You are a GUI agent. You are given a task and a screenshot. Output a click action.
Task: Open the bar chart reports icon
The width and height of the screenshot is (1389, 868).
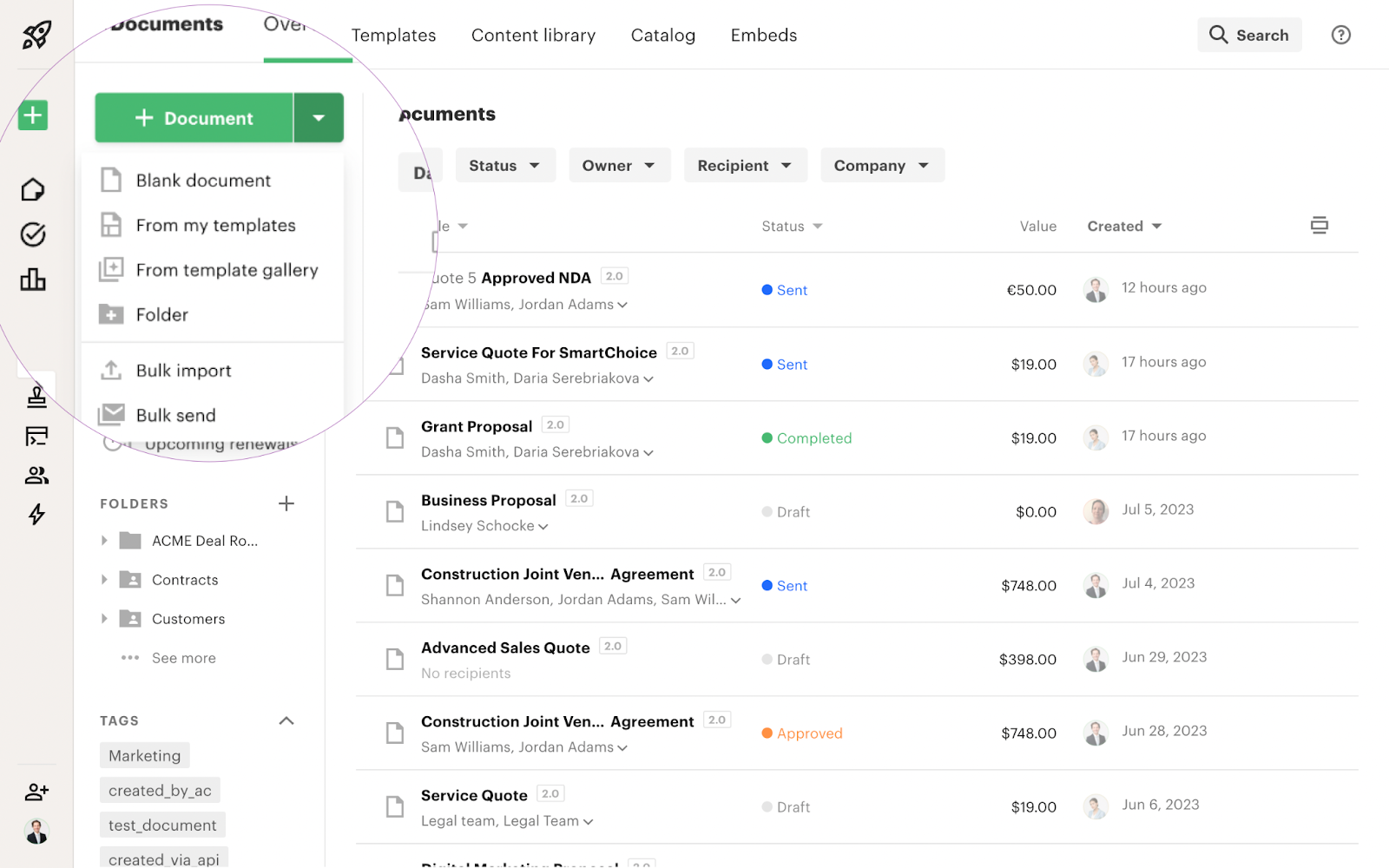[33, 279]
